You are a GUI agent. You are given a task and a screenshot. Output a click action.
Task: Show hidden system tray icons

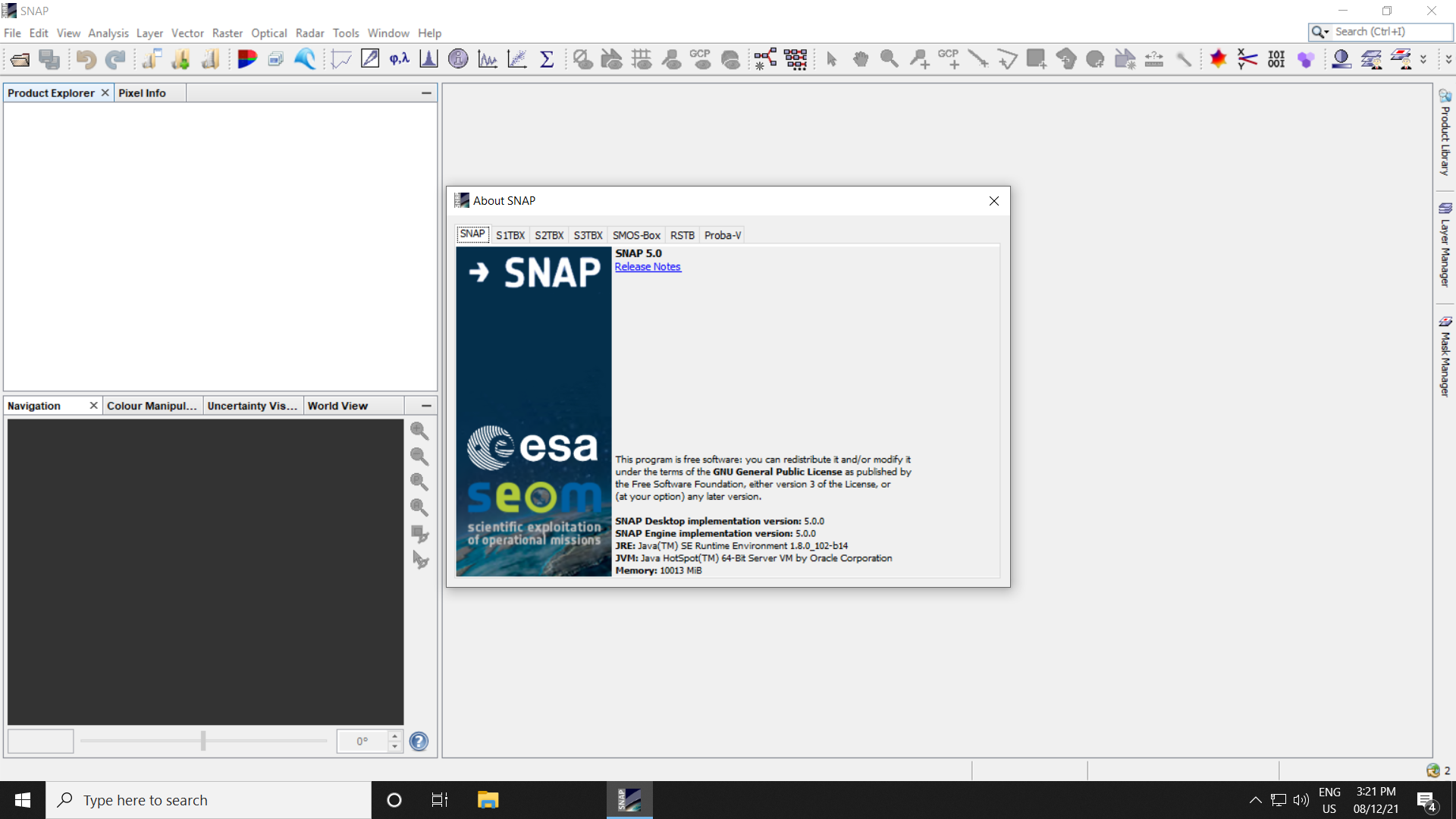click(x=1255, y=800)
